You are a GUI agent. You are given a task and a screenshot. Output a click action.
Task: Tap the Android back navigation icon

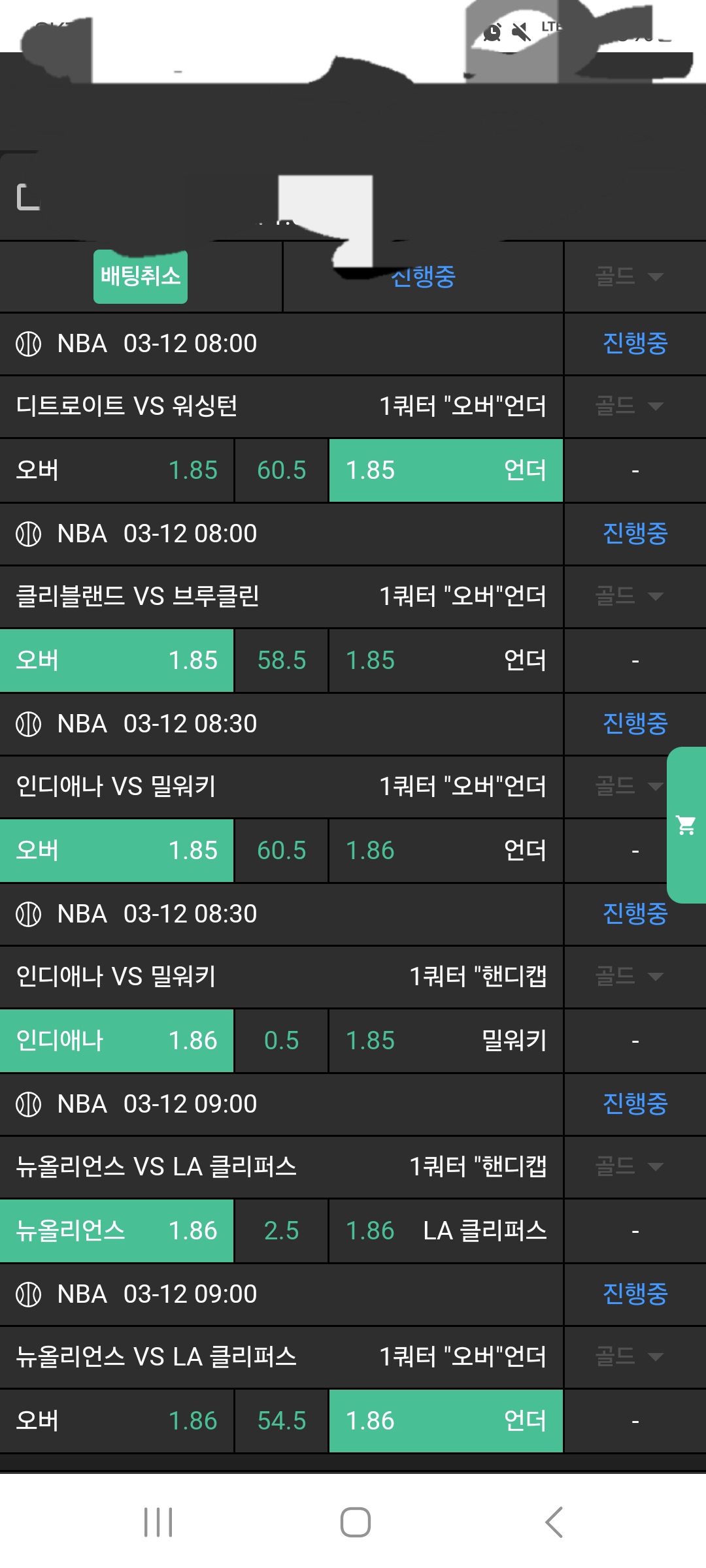point(554,1522)
